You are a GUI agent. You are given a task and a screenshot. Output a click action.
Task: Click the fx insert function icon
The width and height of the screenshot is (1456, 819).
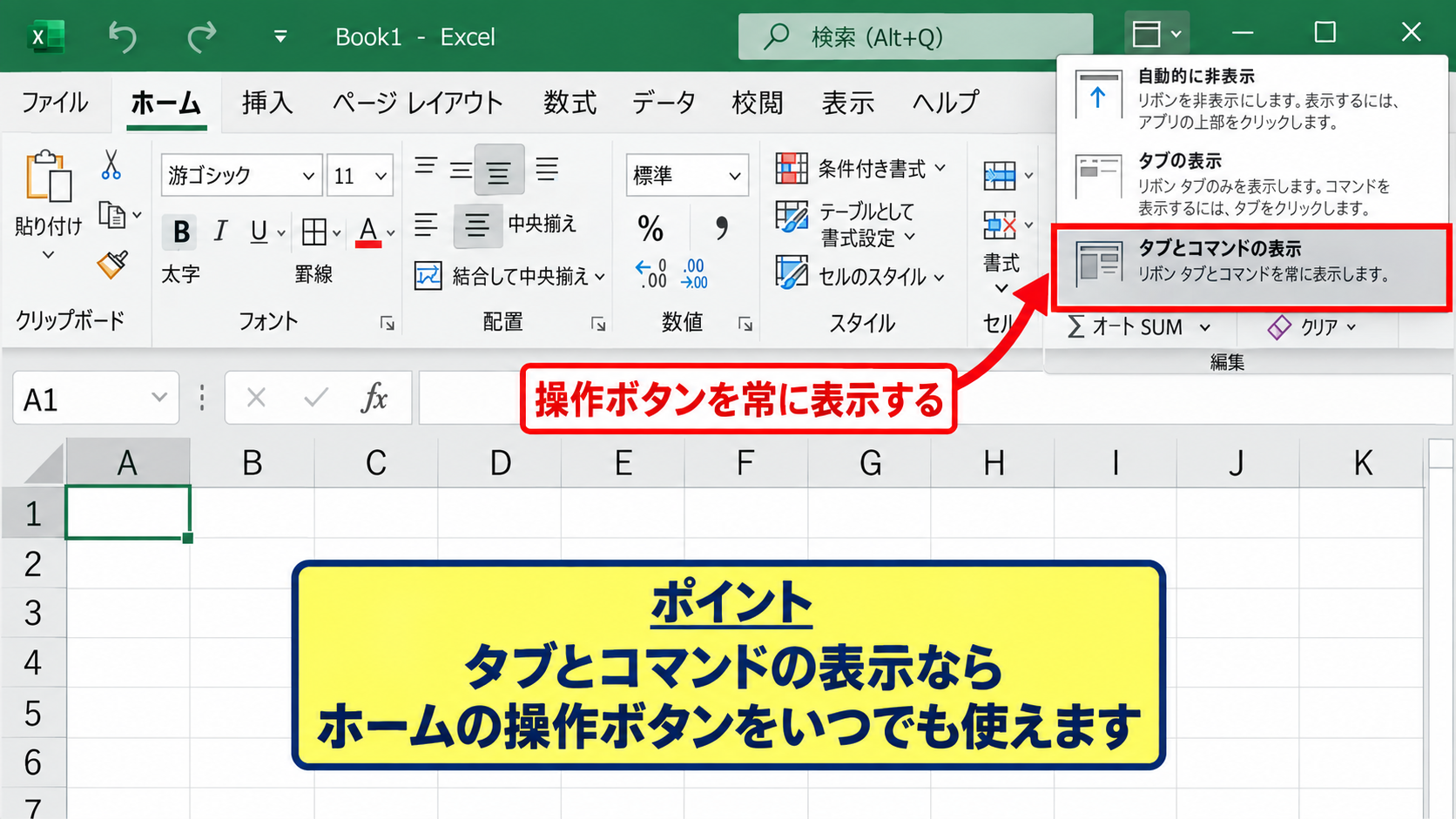click(374, 398)
